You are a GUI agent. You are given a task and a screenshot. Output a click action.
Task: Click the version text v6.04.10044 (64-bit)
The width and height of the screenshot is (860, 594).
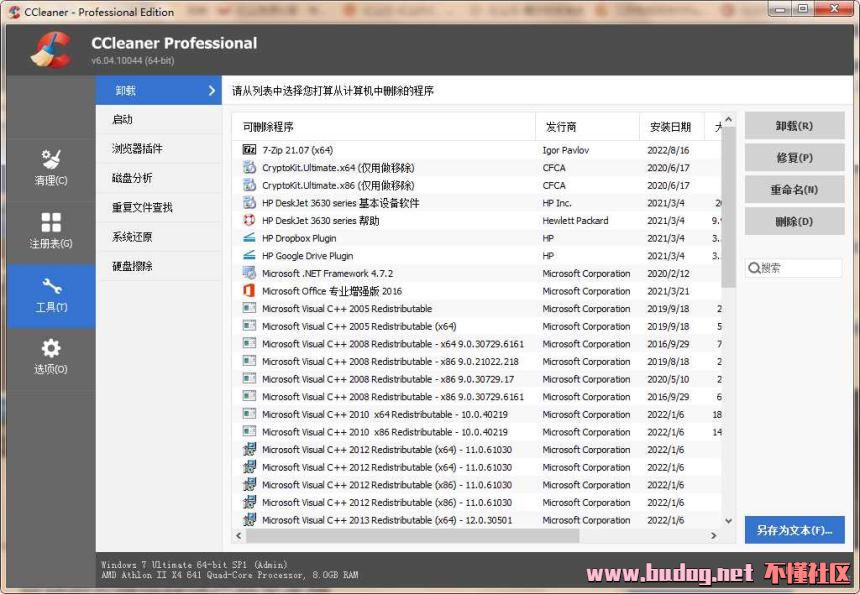[133, 60]
